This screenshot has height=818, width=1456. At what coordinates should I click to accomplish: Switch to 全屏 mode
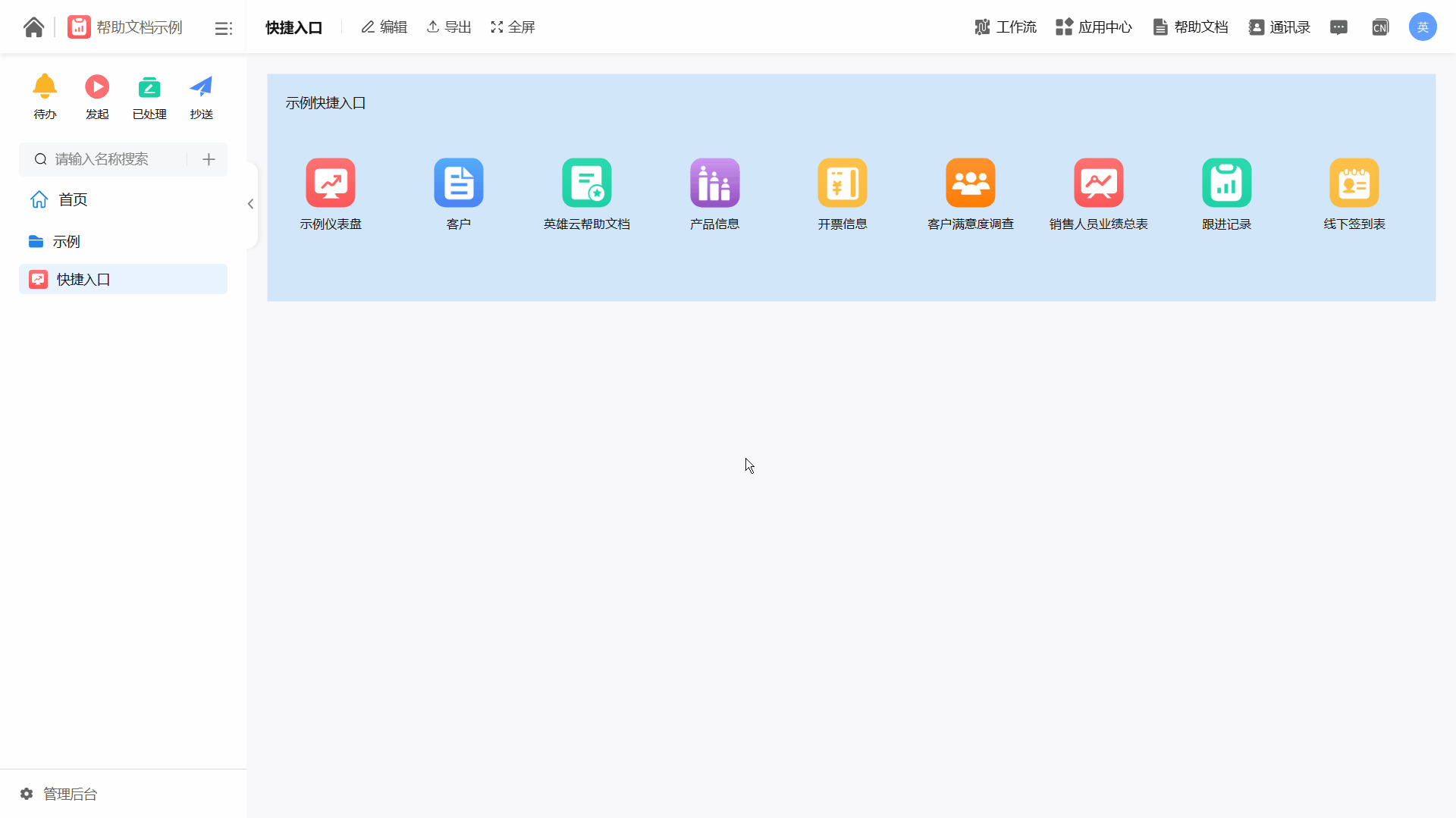coord(513,27)
